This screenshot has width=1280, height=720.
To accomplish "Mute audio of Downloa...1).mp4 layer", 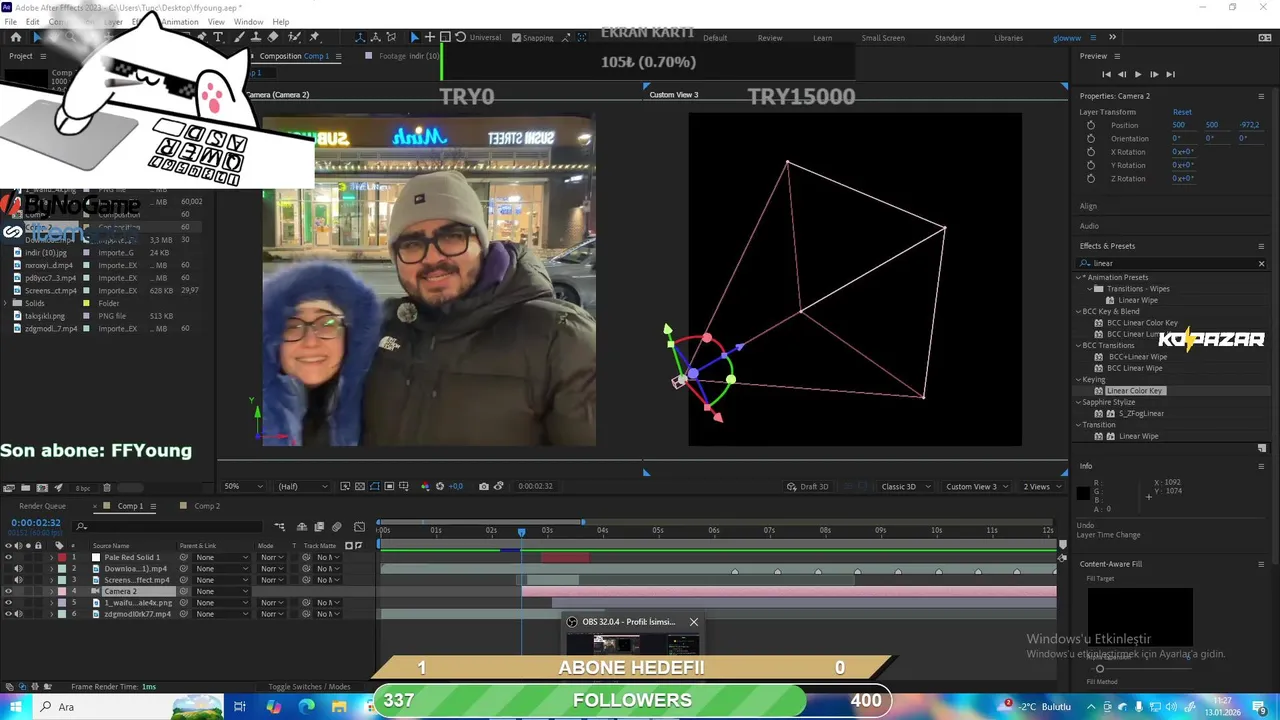I will [18, 568].
